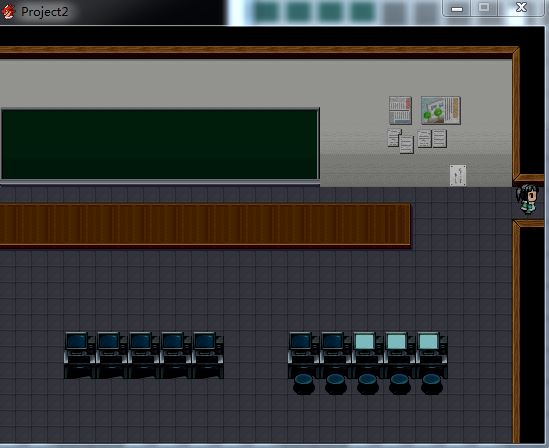Click the Project2 window title text

[x=44, y=12]
